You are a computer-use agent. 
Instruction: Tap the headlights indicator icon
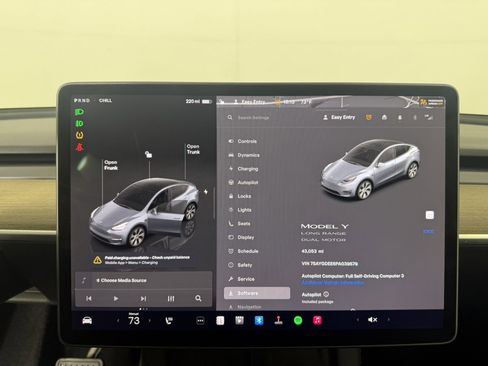pos(79,112)
